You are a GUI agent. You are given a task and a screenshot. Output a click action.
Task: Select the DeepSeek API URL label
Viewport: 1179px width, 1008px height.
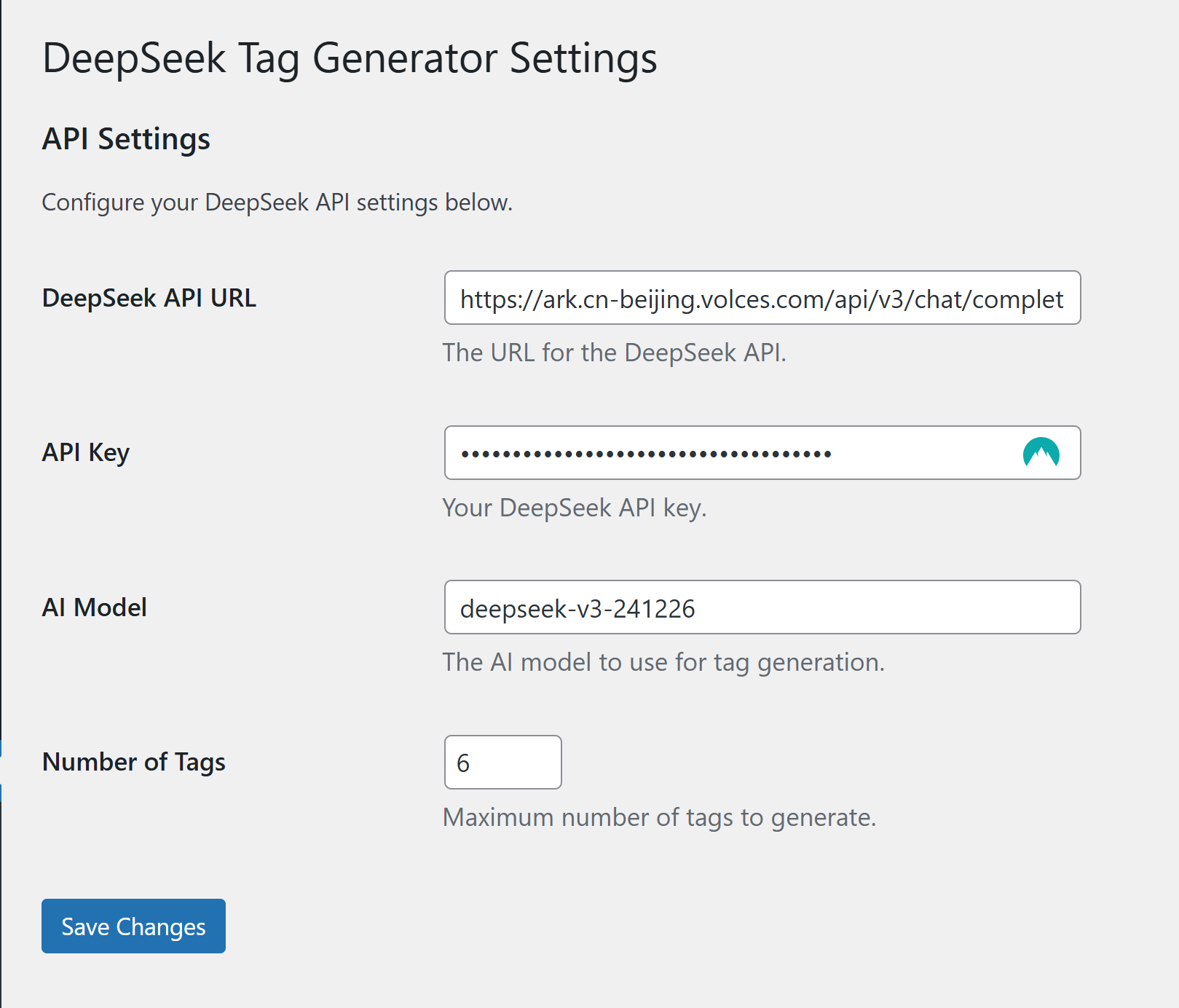[149, 298]
